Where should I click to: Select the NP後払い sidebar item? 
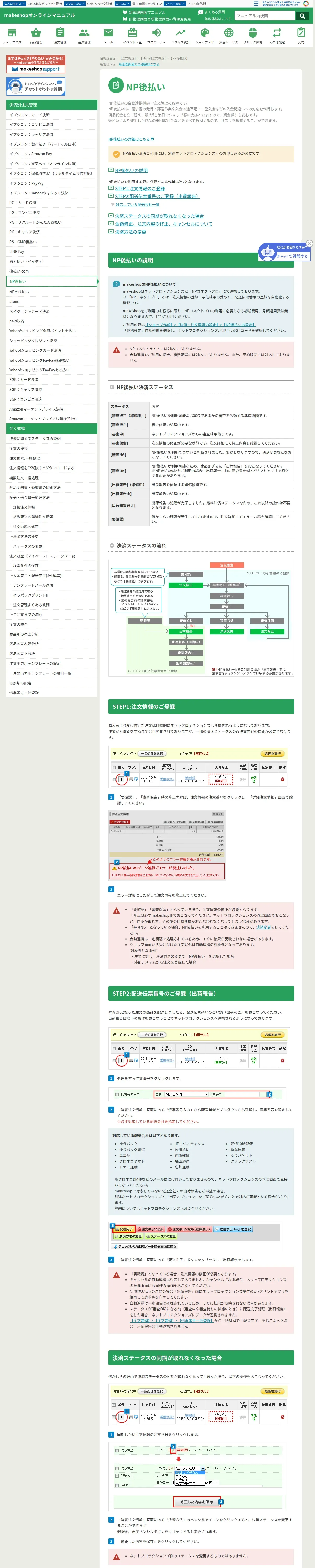[52, 281]
